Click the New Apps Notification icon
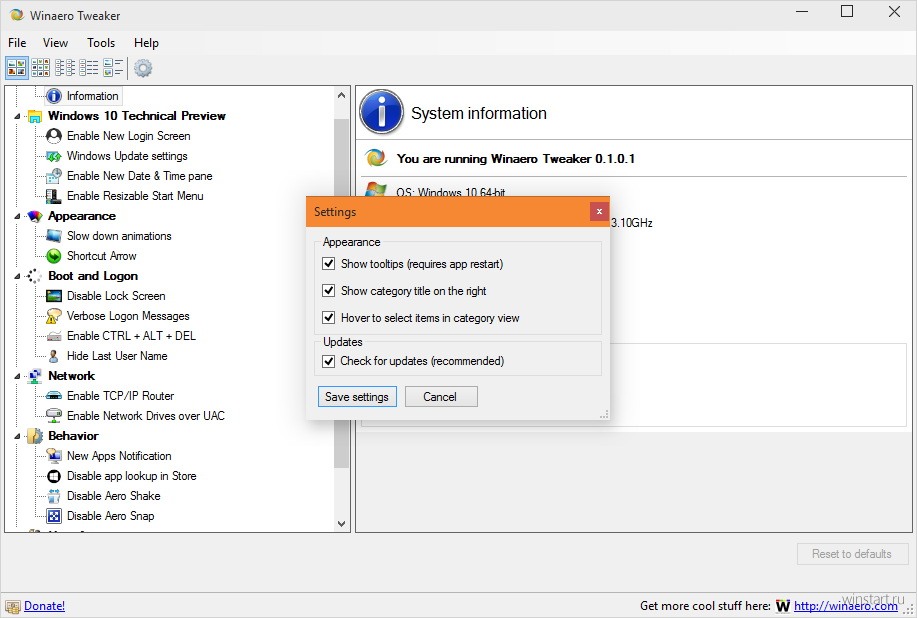This screenshot has height=618, width=917. coord(54,456)
